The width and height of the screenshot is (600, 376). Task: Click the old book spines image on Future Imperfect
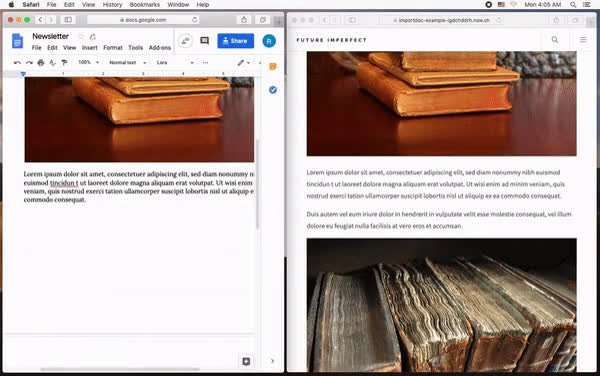coord(442,305)
